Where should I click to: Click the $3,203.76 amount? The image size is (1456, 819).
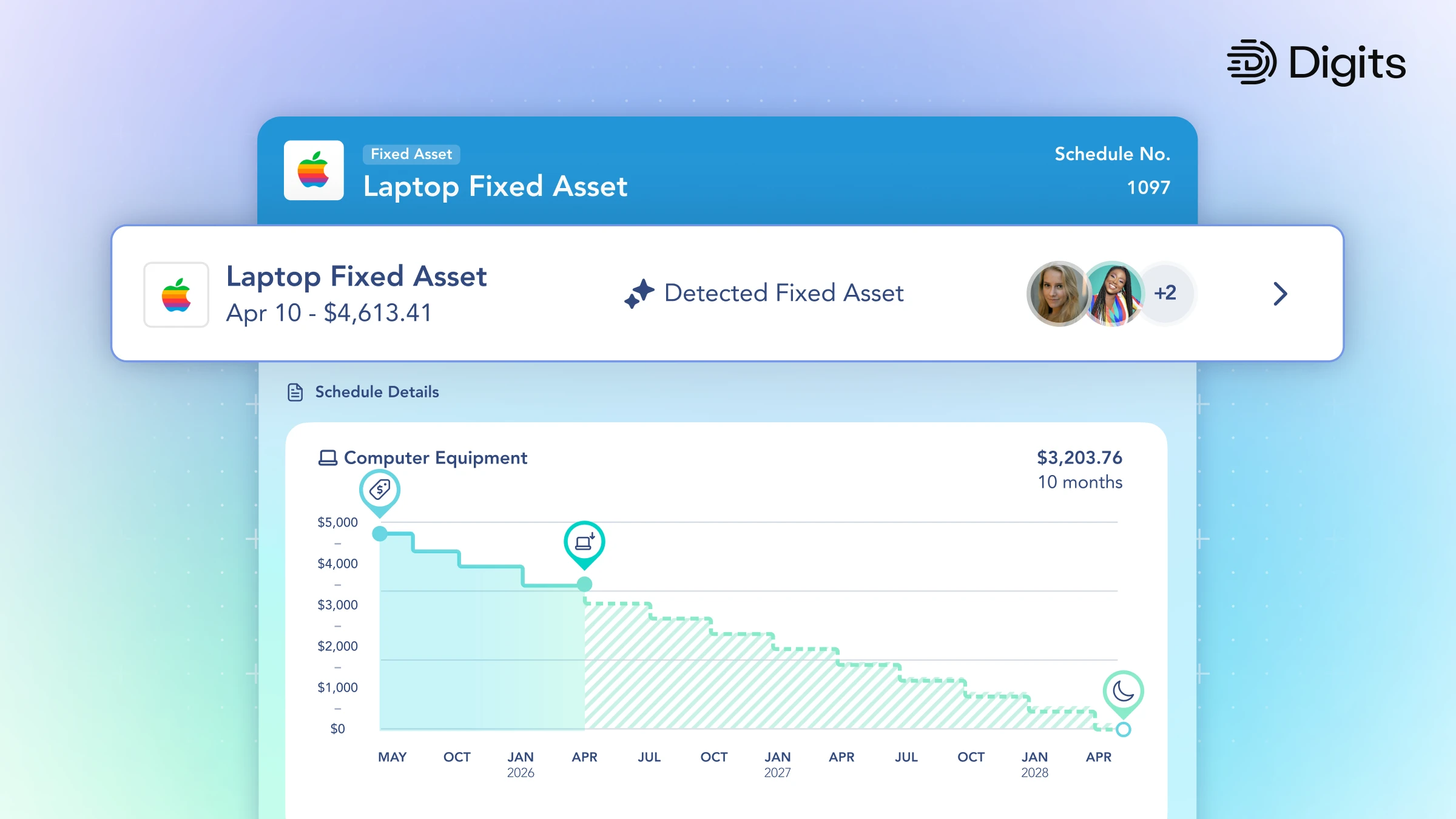1079,457
